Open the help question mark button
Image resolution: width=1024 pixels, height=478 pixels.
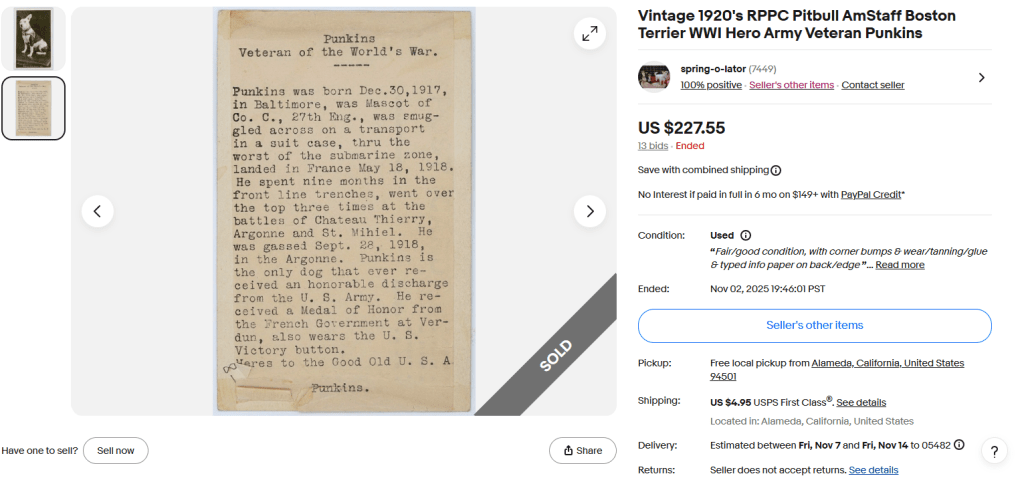(x=994, y=451)
